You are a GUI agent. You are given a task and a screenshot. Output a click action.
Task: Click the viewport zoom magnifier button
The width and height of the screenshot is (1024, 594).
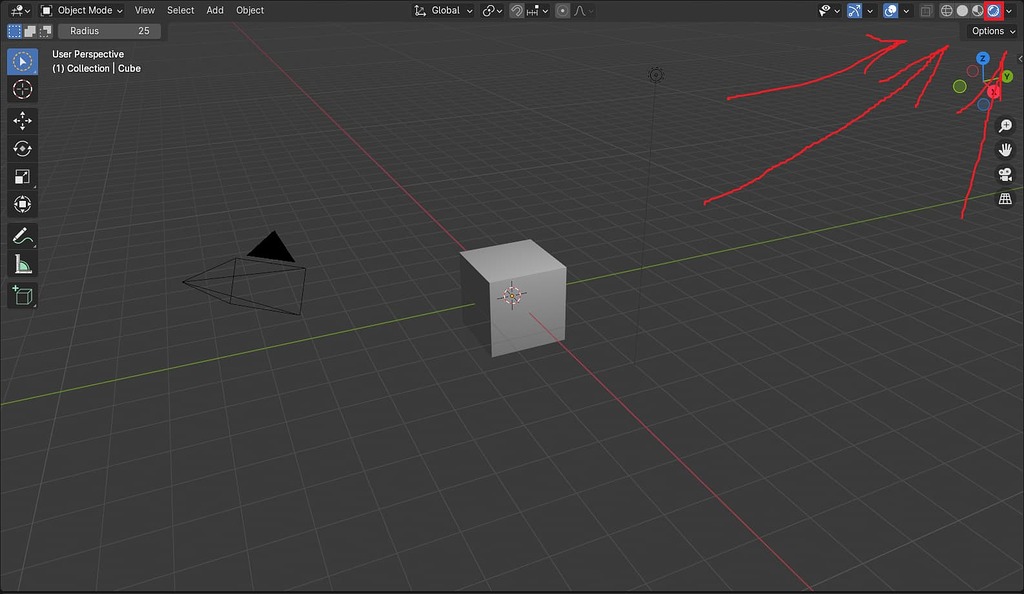point(1005,125)
